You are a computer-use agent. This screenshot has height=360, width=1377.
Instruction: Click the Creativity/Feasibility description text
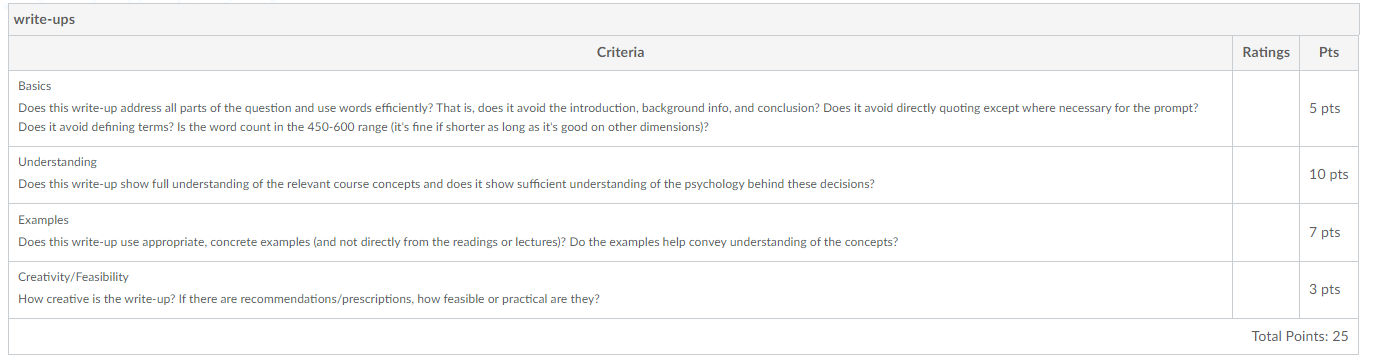tap(309, 299)
